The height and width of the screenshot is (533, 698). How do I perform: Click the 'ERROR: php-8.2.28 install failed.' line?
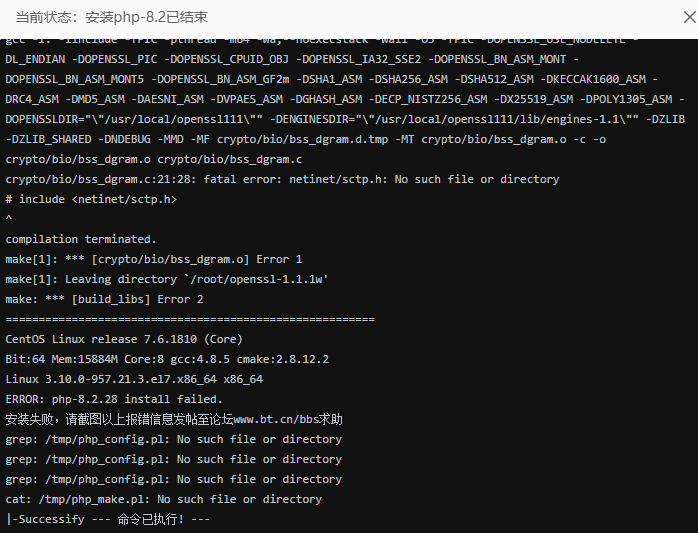[114, 399]
